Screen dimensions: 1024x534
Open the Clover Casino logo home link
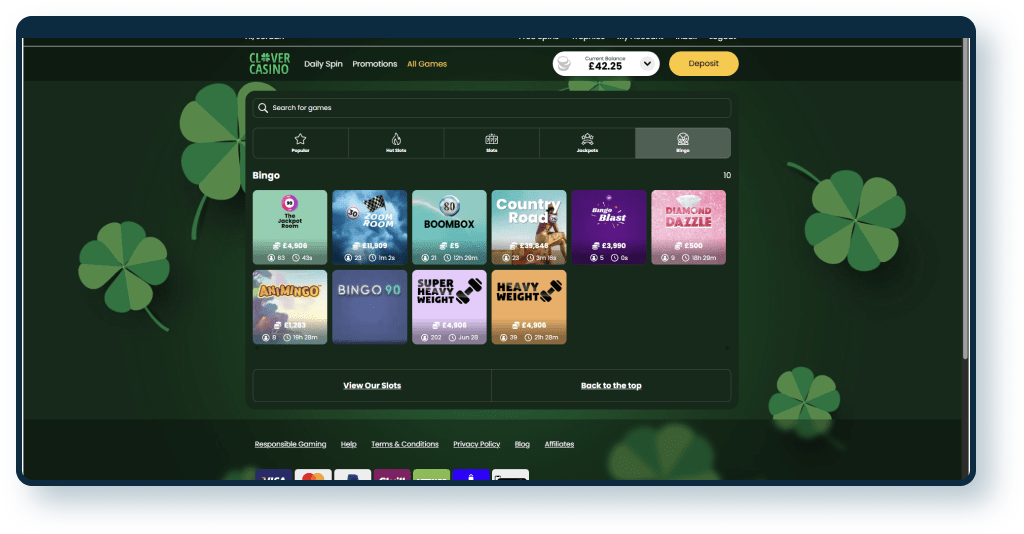pyautogui.click(x=269, y=64)
